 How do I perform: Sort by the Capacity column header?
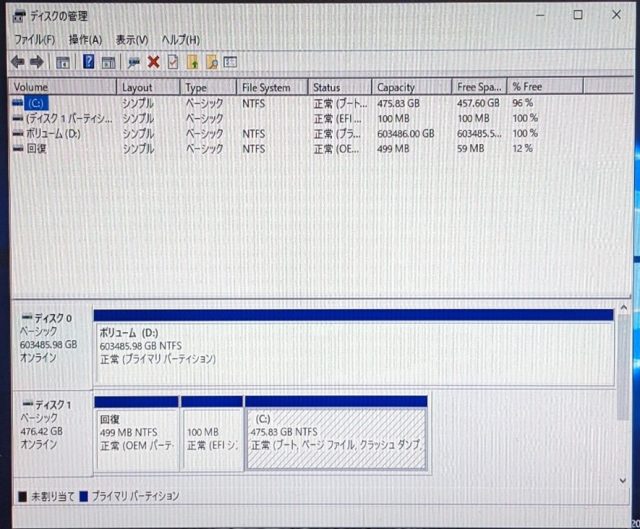[410, 87]
